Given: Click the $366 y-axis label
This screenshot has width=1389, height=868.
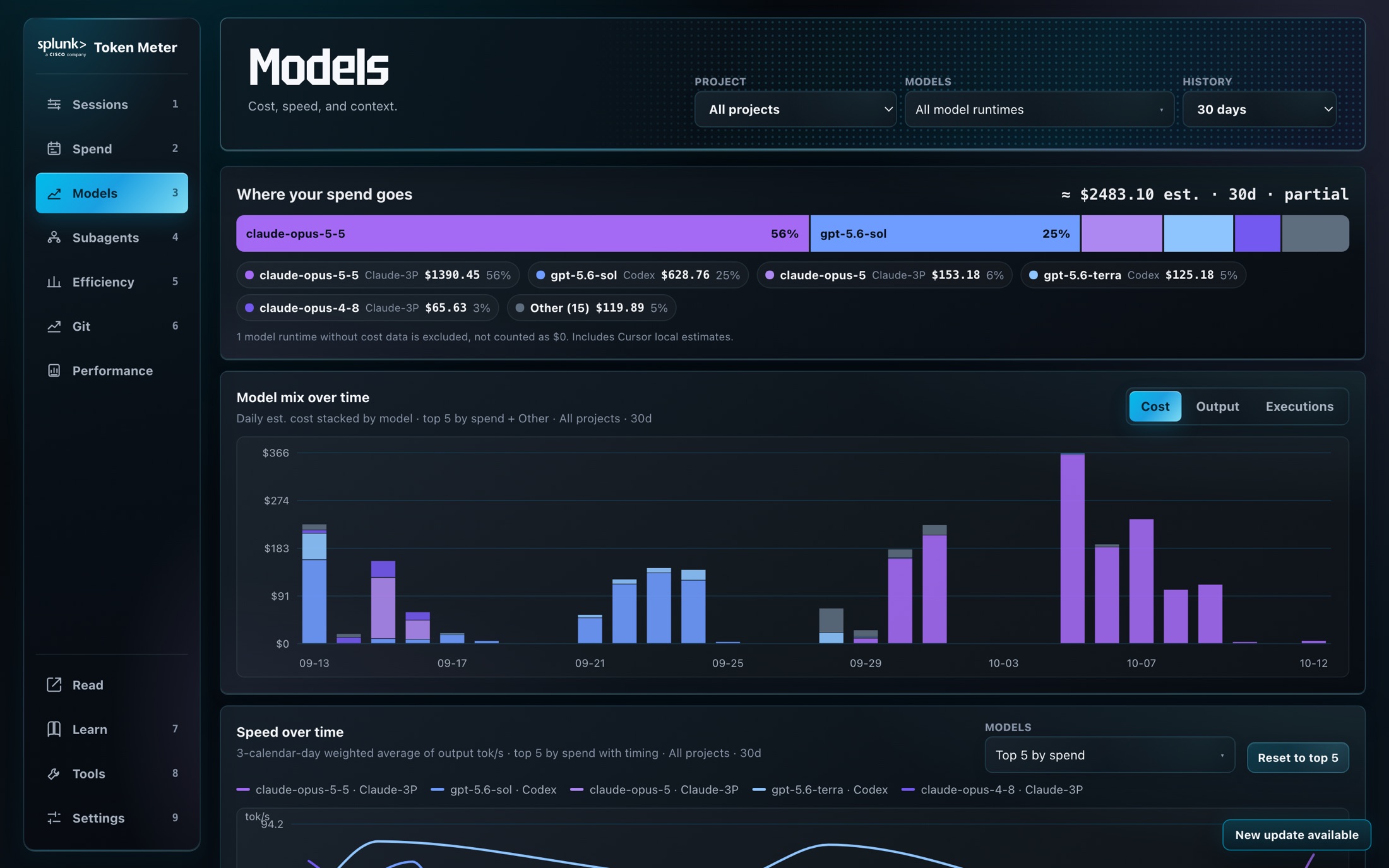Looking at the screenshot, I should click(276, 453).
